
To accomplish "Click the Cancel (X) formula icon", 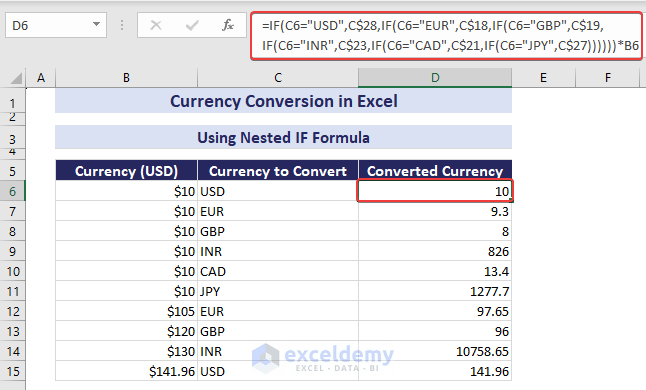I will tap(156, 26).
